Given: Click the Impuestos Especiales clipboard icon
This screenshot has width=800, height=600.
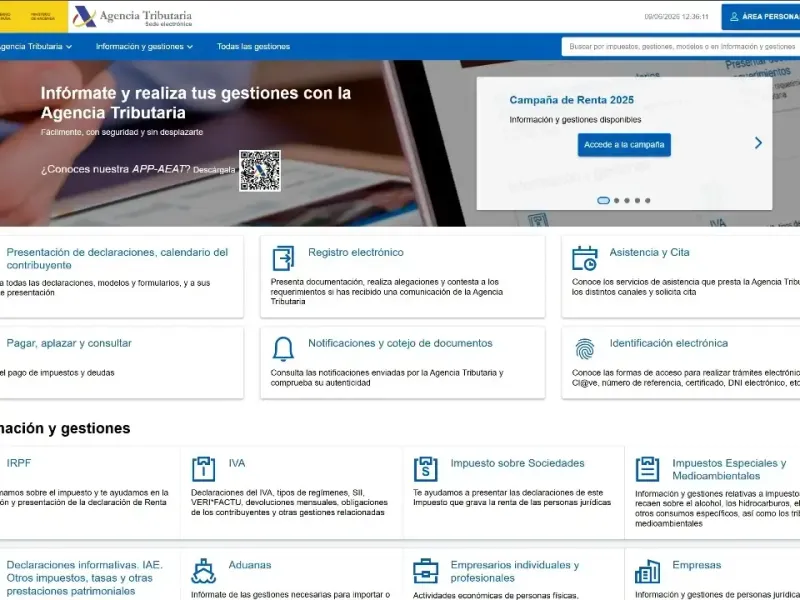Looking at the screenshot, I should (647, 469).
